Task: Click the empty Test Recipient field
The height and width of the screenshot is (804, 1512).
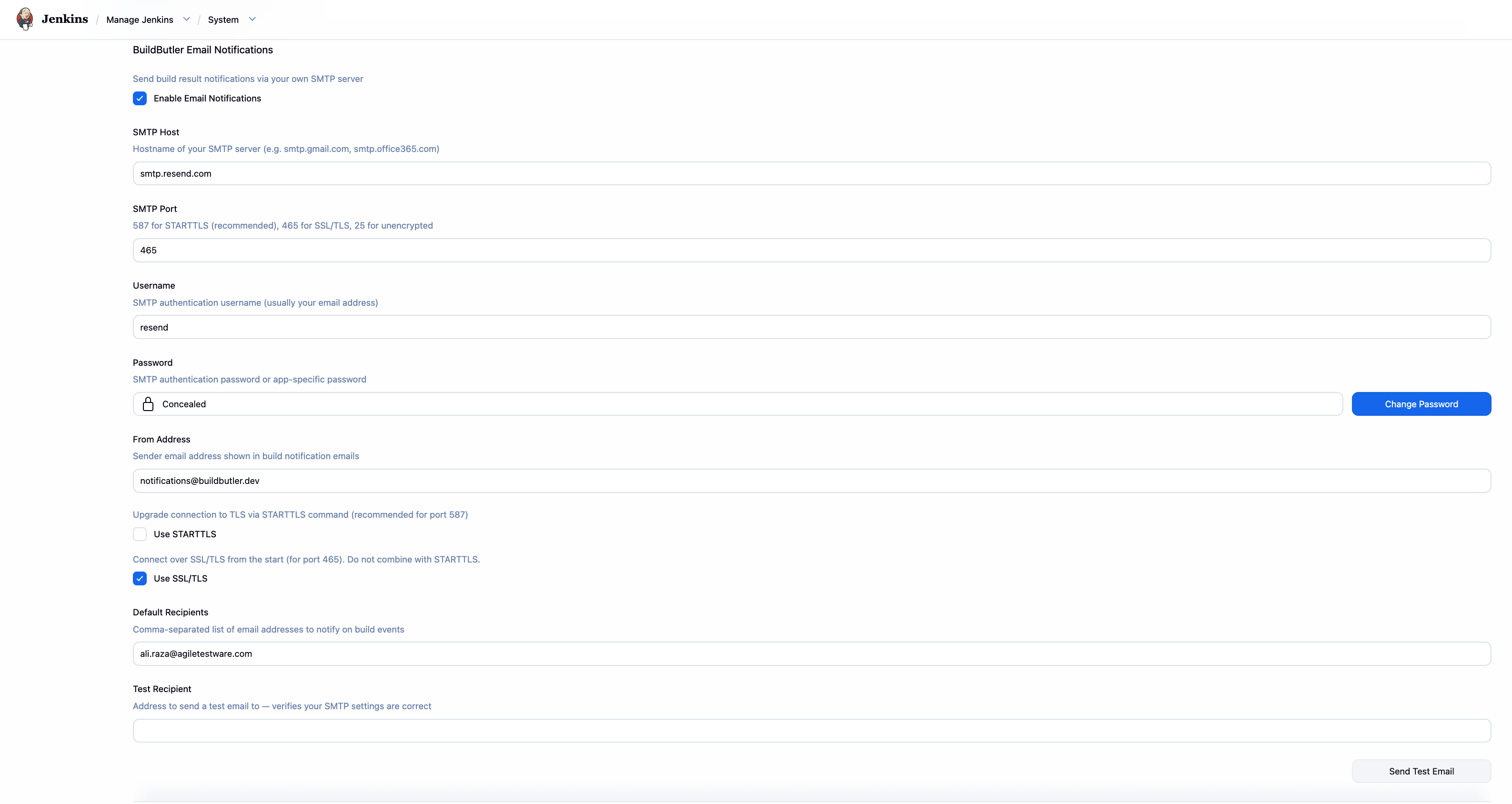Action: pos(811,731)
